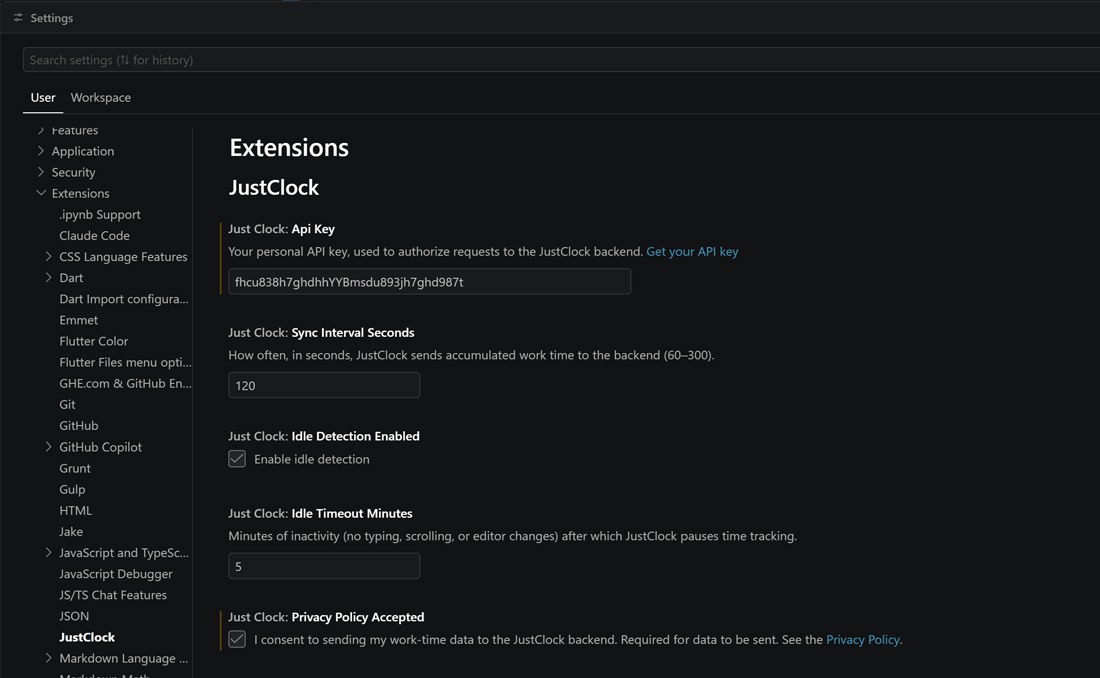
Task: Switch to the Workspace settings tab
Action: coord(100,98)
